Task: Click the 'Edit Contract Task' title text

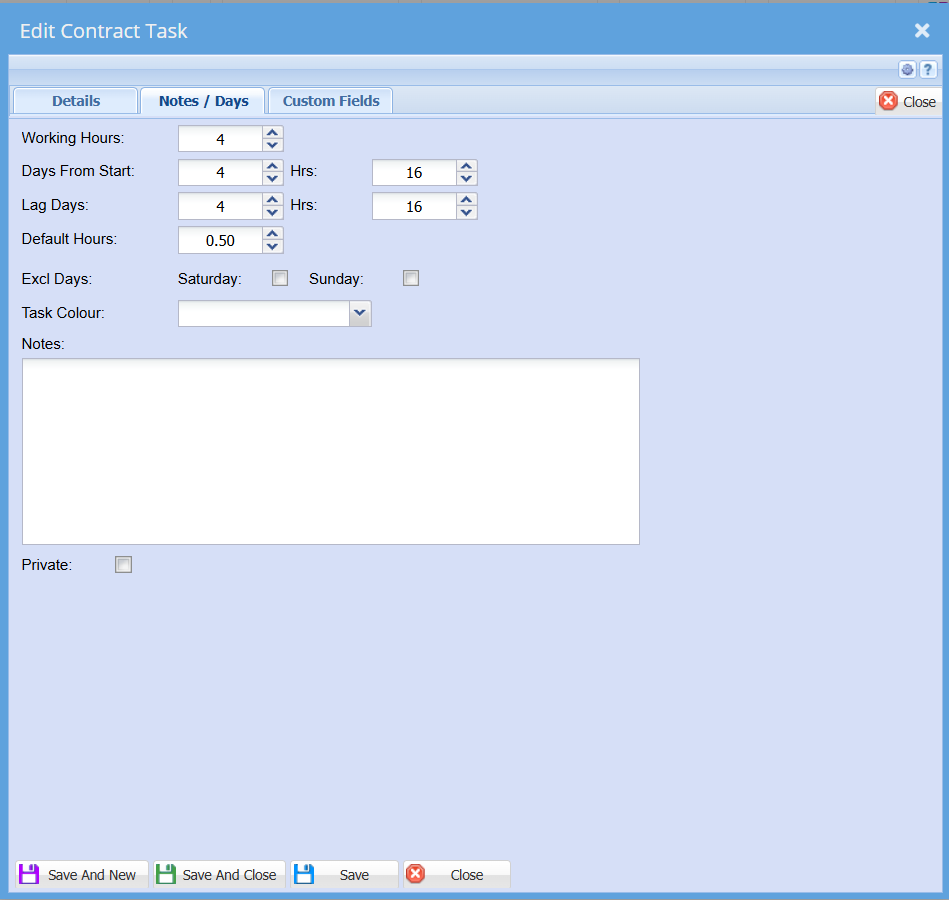Action: pyautogui.click(x=103, y=31)
